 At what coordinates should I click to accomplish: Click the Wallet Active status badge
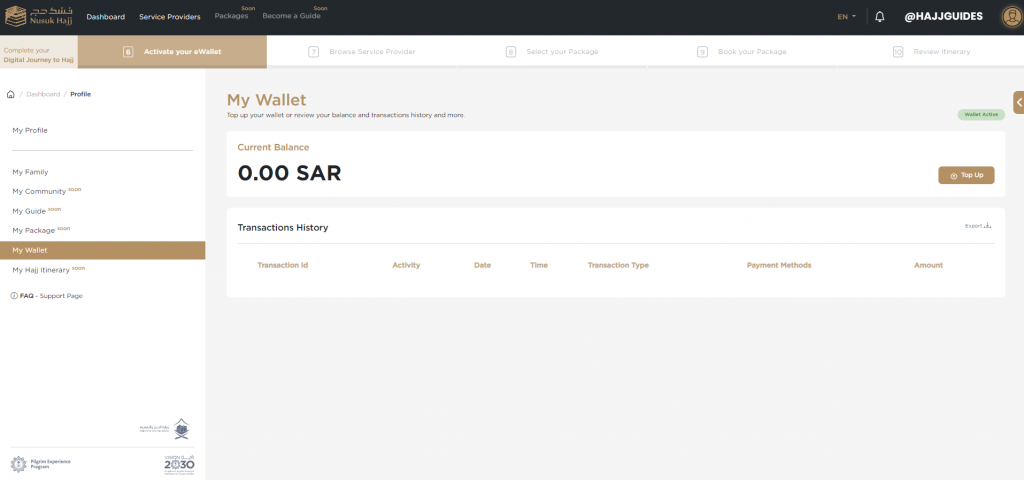point(980,115)
